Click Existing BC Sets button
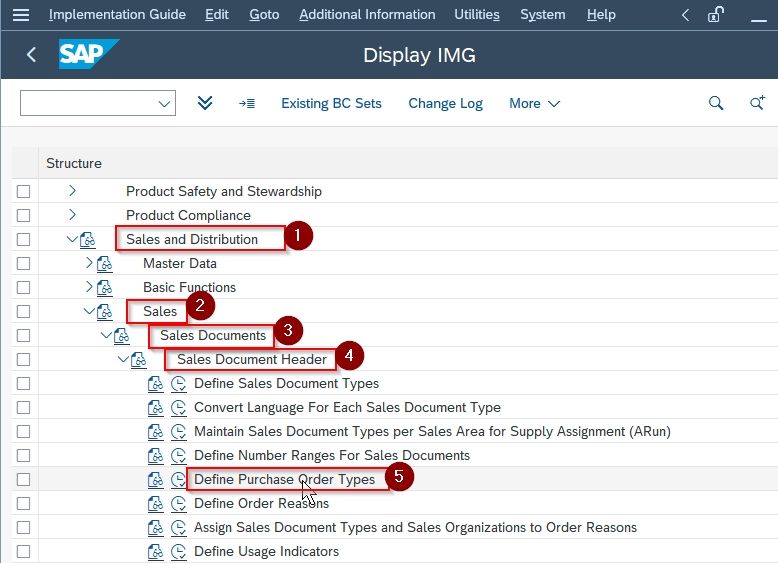The height and width of the screenshot is (563, 778). pos(331,103)
